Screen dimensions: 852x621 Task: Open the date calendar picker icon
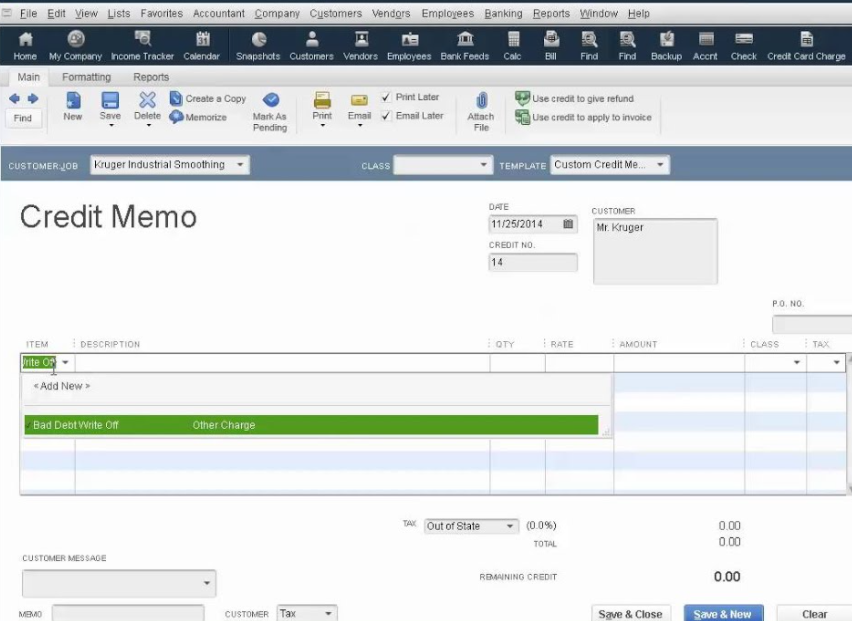click(568, 224)
